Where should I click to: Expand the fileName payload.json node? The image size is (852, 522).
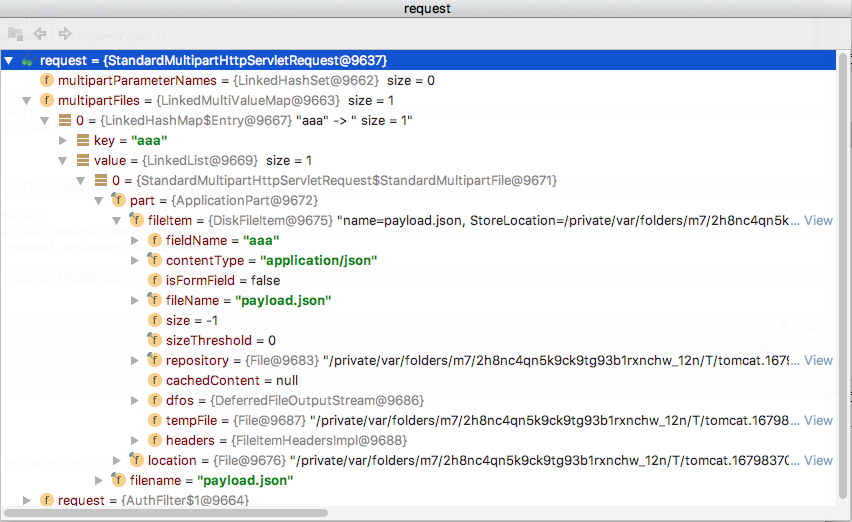pos(135,300)
